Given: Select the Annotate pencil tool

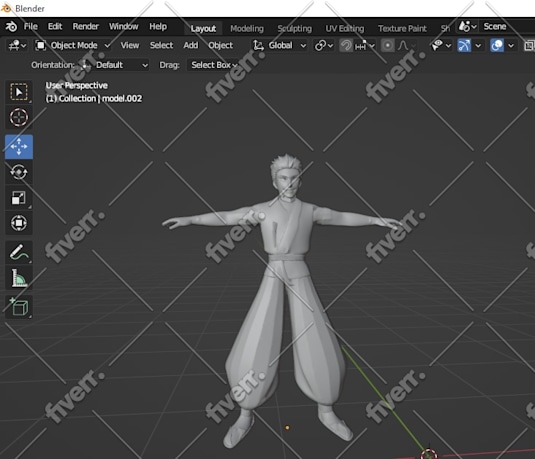Looking at the screenshot, I should (19, 253).
